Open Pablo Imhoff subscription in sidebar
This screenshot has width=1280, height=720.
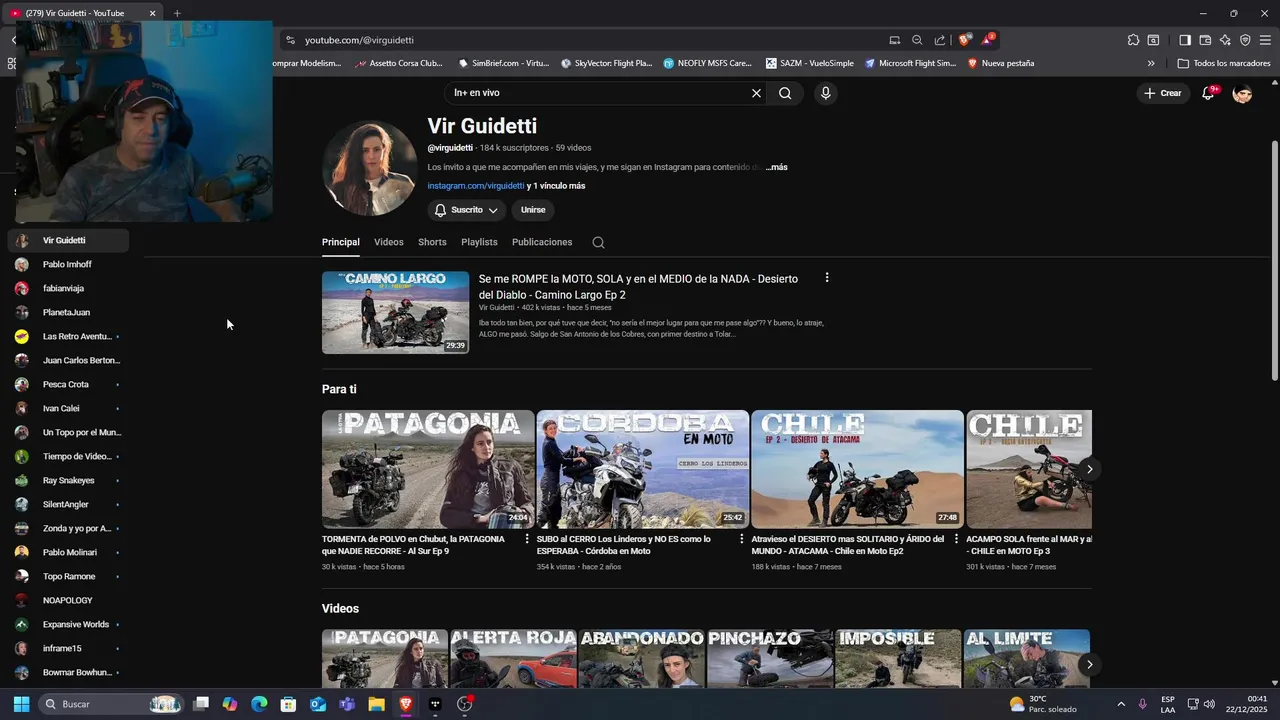pyautogui.click(x=68, y=264)
